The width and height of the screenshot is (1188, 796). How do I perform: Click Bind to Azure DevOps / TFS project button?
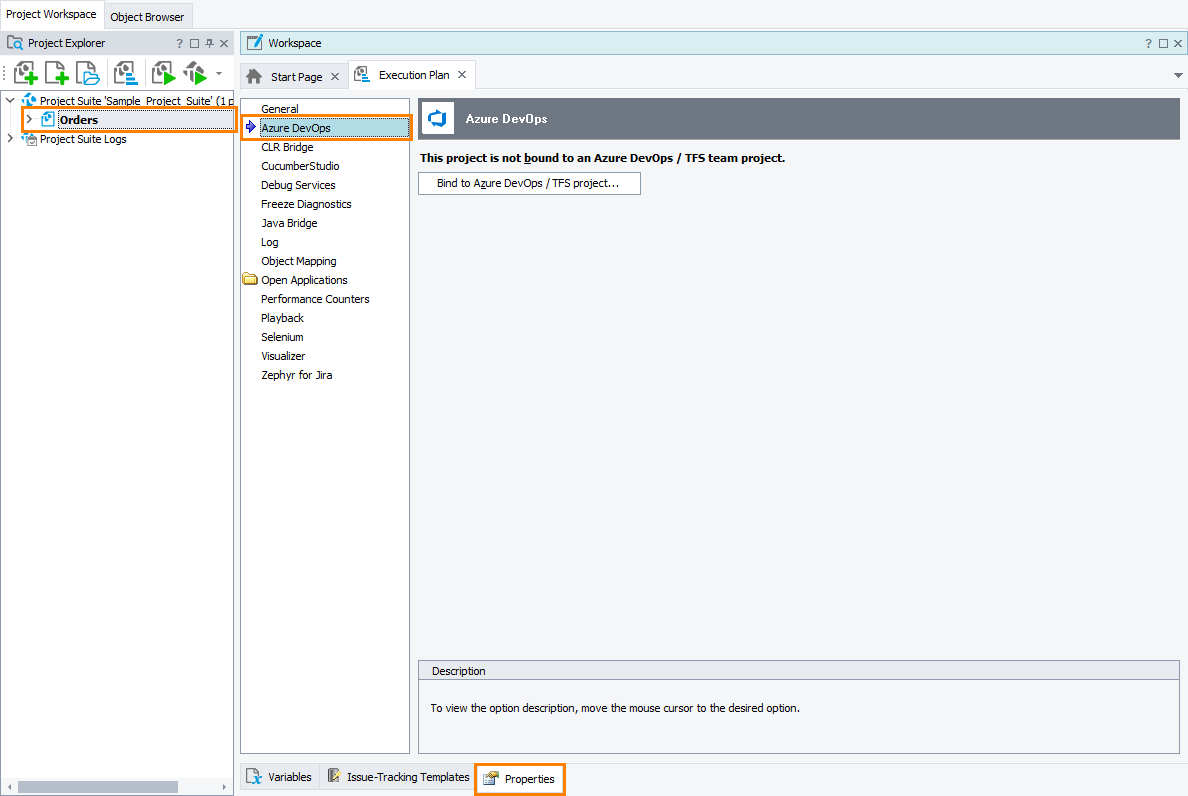coord(529,183)
